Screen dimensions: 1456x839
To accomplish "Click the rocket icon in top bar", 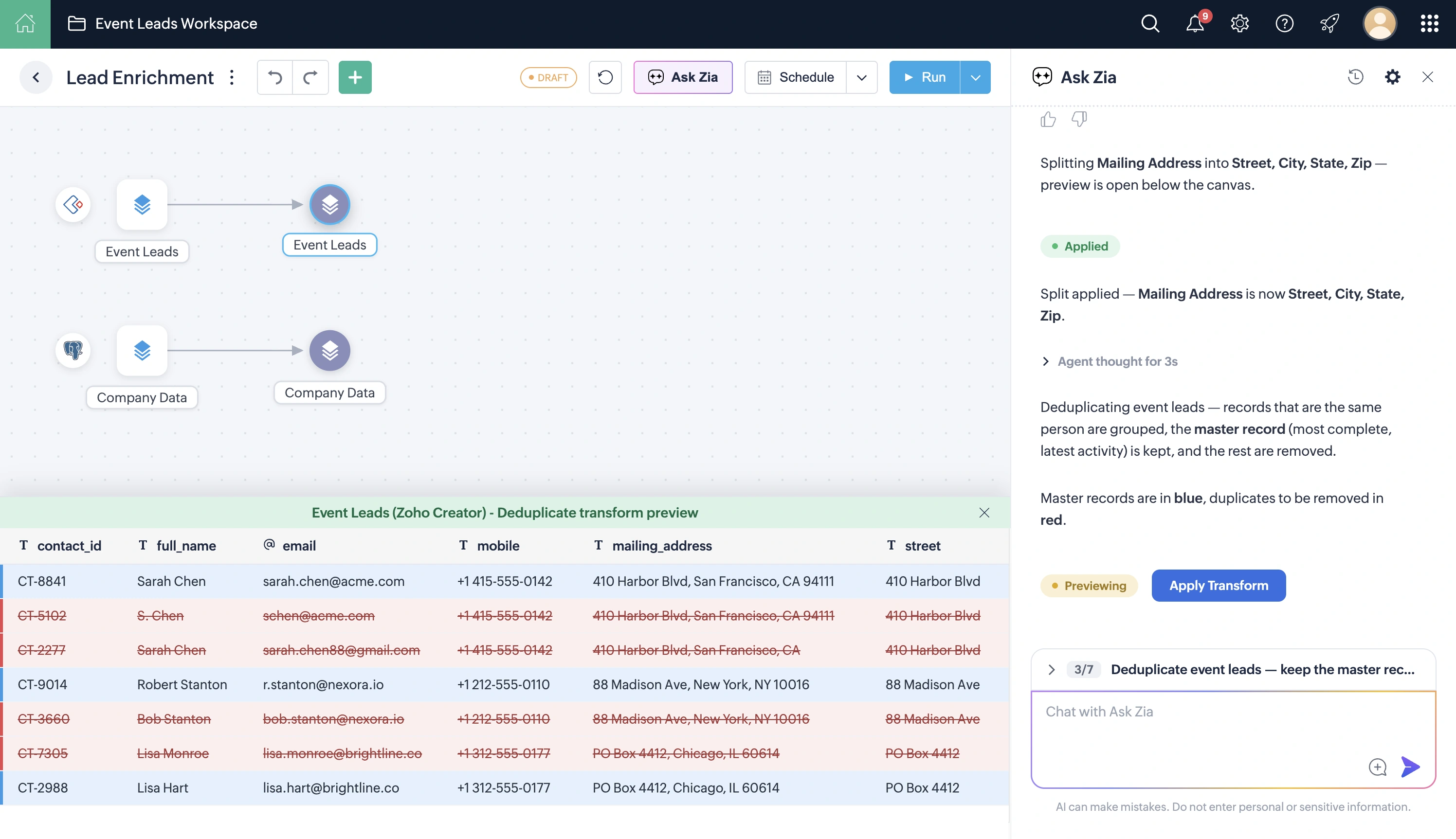I will 1329,24.
